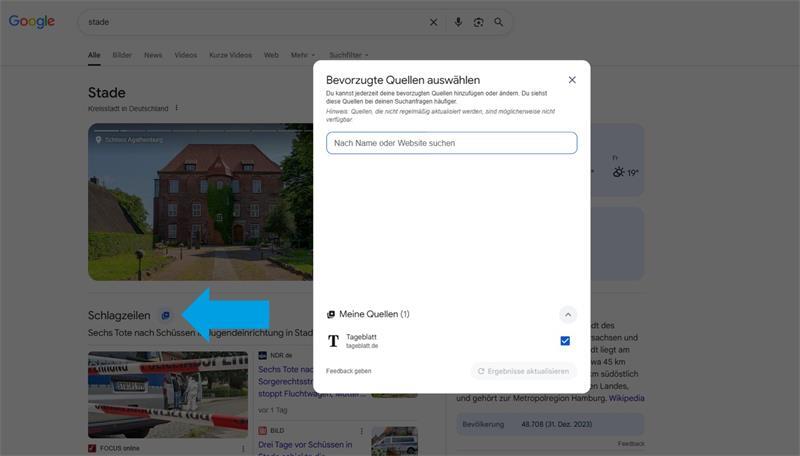Switch to the Videos tab

tap(186, 55)
